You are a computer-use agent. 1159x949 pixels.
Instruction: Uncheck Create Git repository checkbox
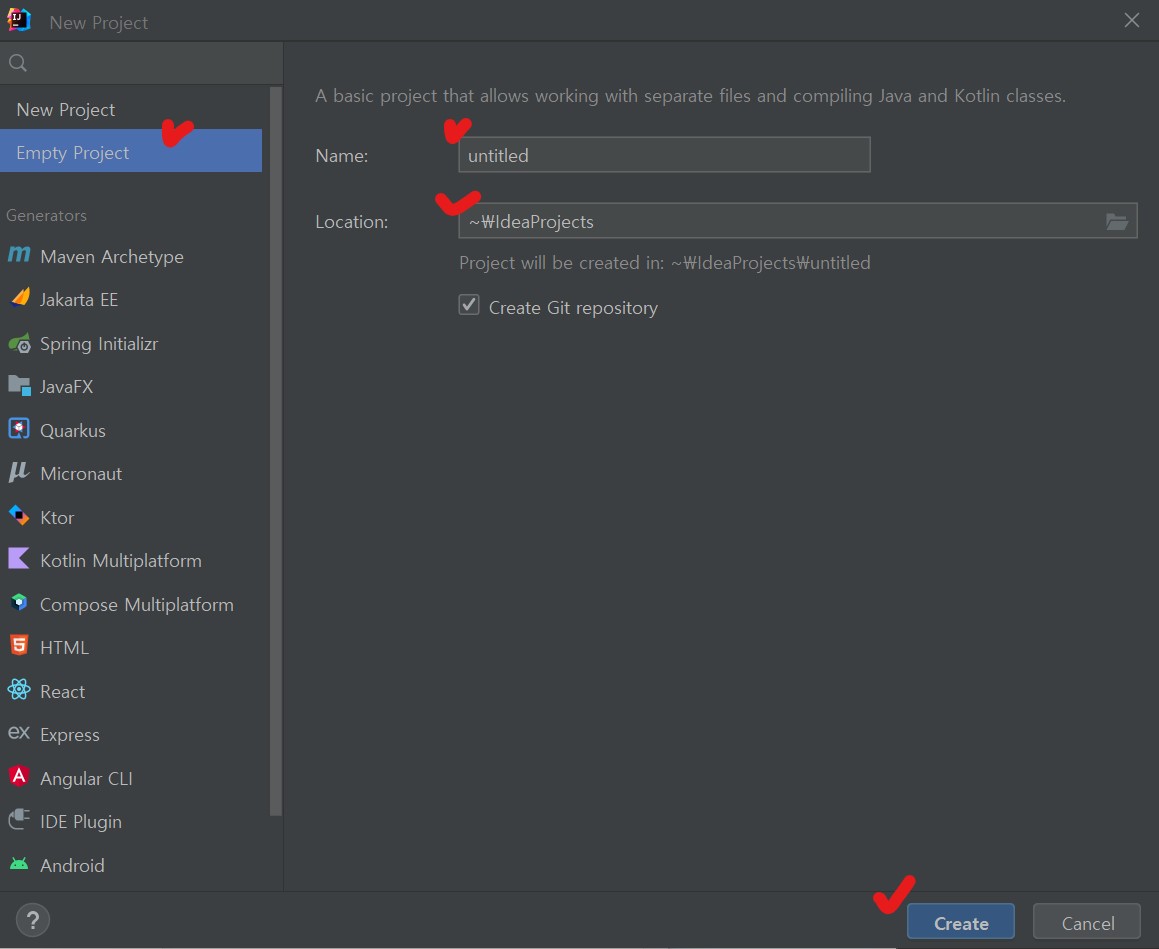(x=469, y=305)
